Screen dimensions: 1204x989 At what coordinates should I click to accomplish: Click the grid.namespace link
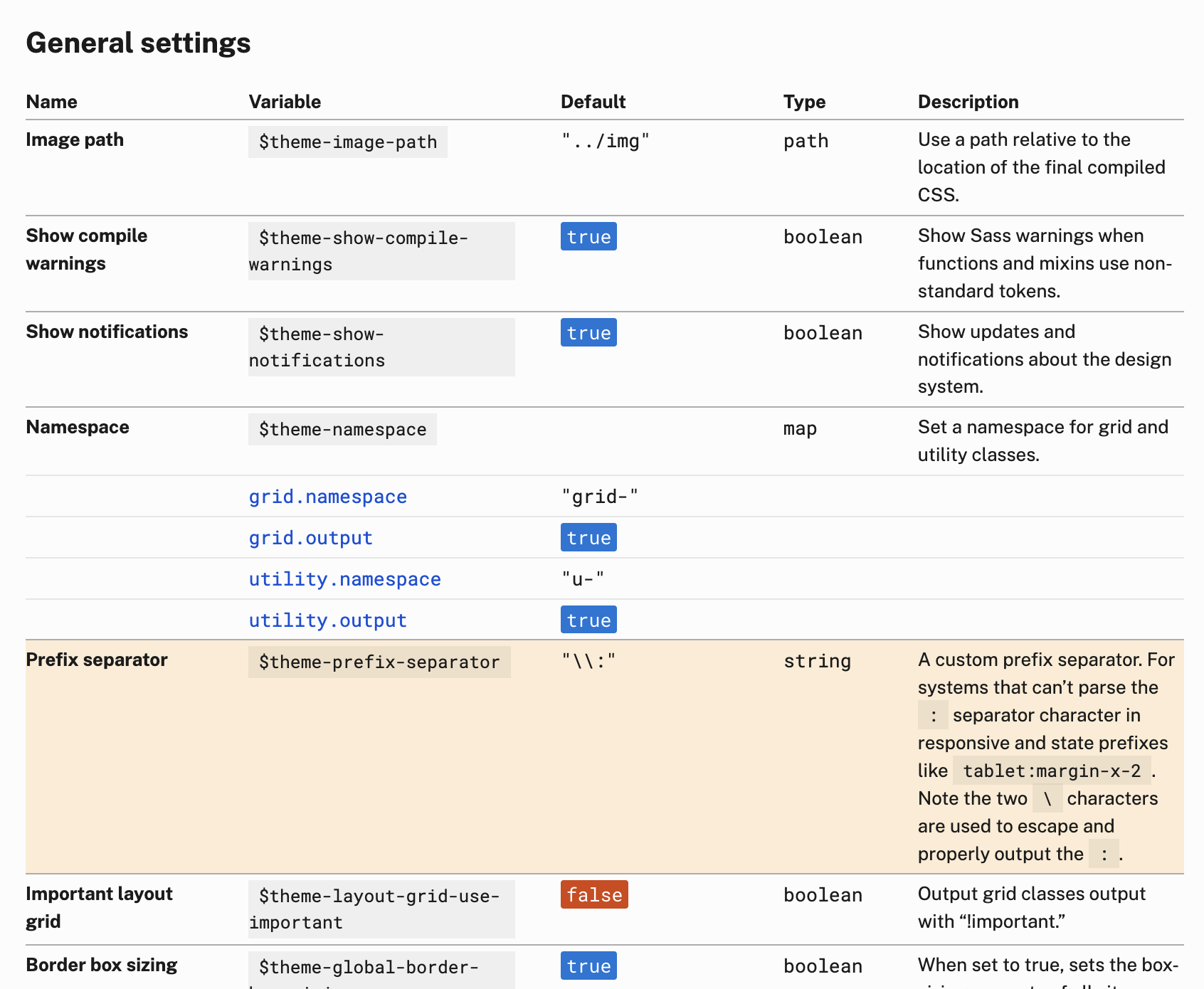click(327, 497)
